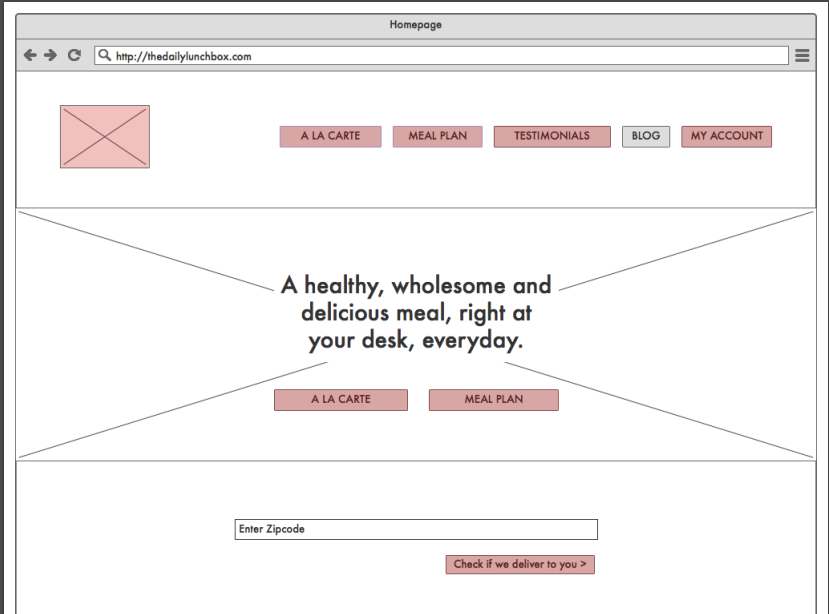The image size is (829, 614).
Task: Focus the Enter Zipcode field
Action: (416, 529)
